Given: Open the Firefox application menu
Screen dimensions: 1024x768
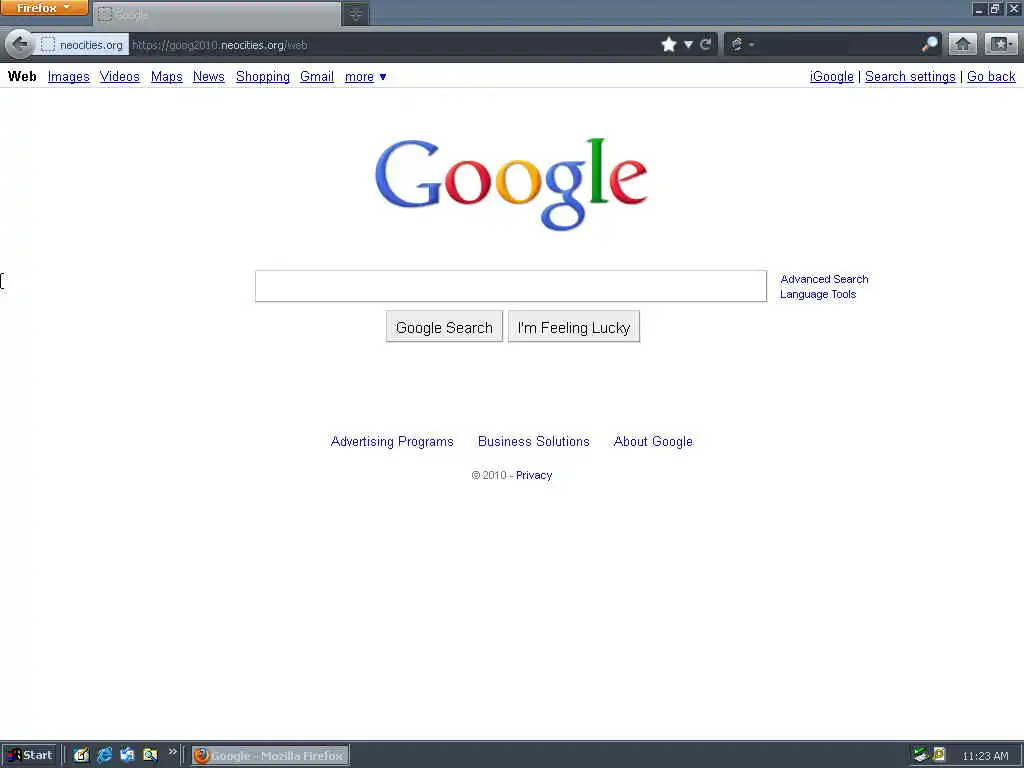Looking at the screenshot, I should (x=44, y=8).
